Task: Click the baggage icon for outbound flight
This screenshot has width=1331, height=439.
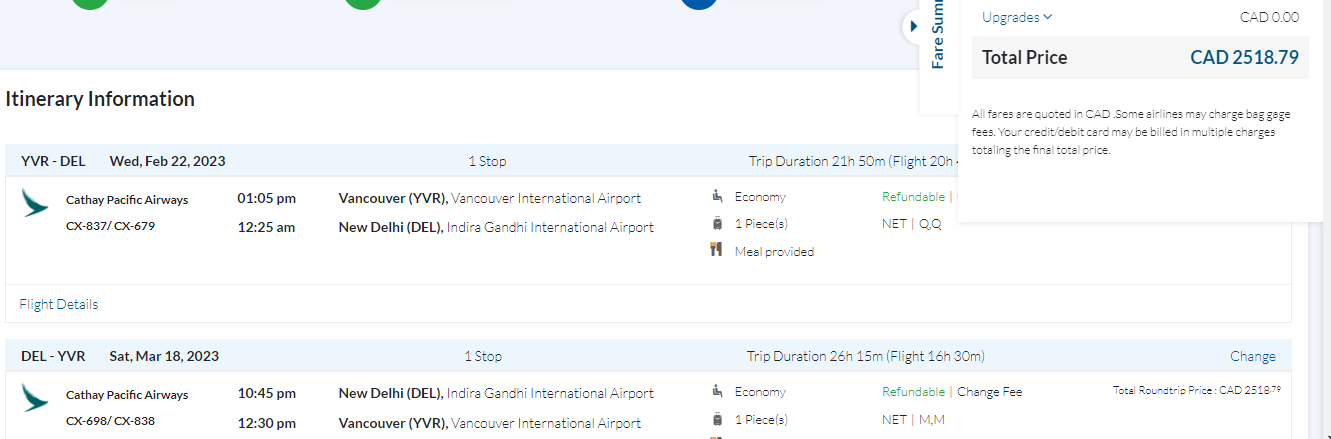Action: 717,223
